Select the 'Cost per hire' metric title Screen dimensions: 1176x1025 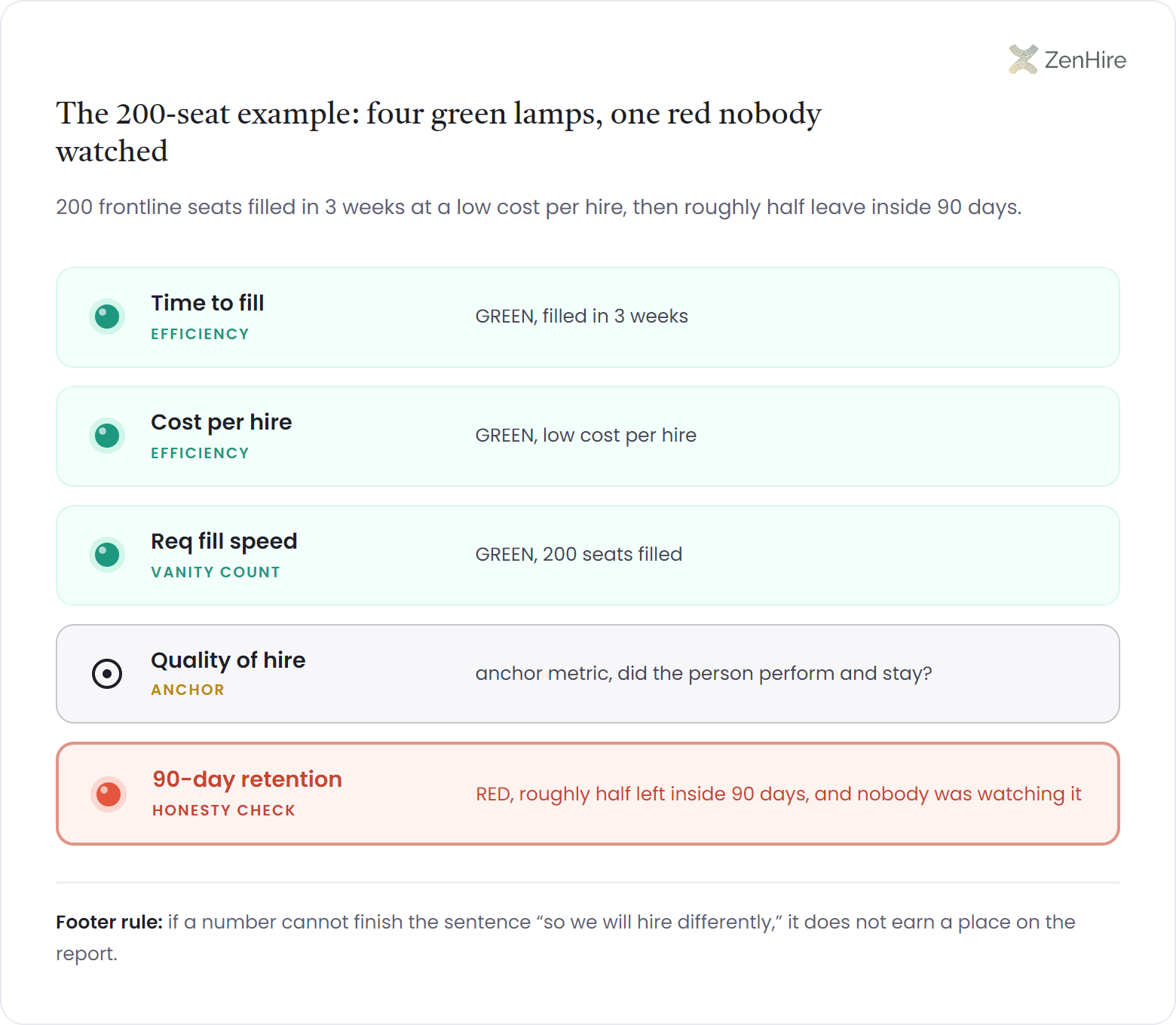tap(222, 422)
